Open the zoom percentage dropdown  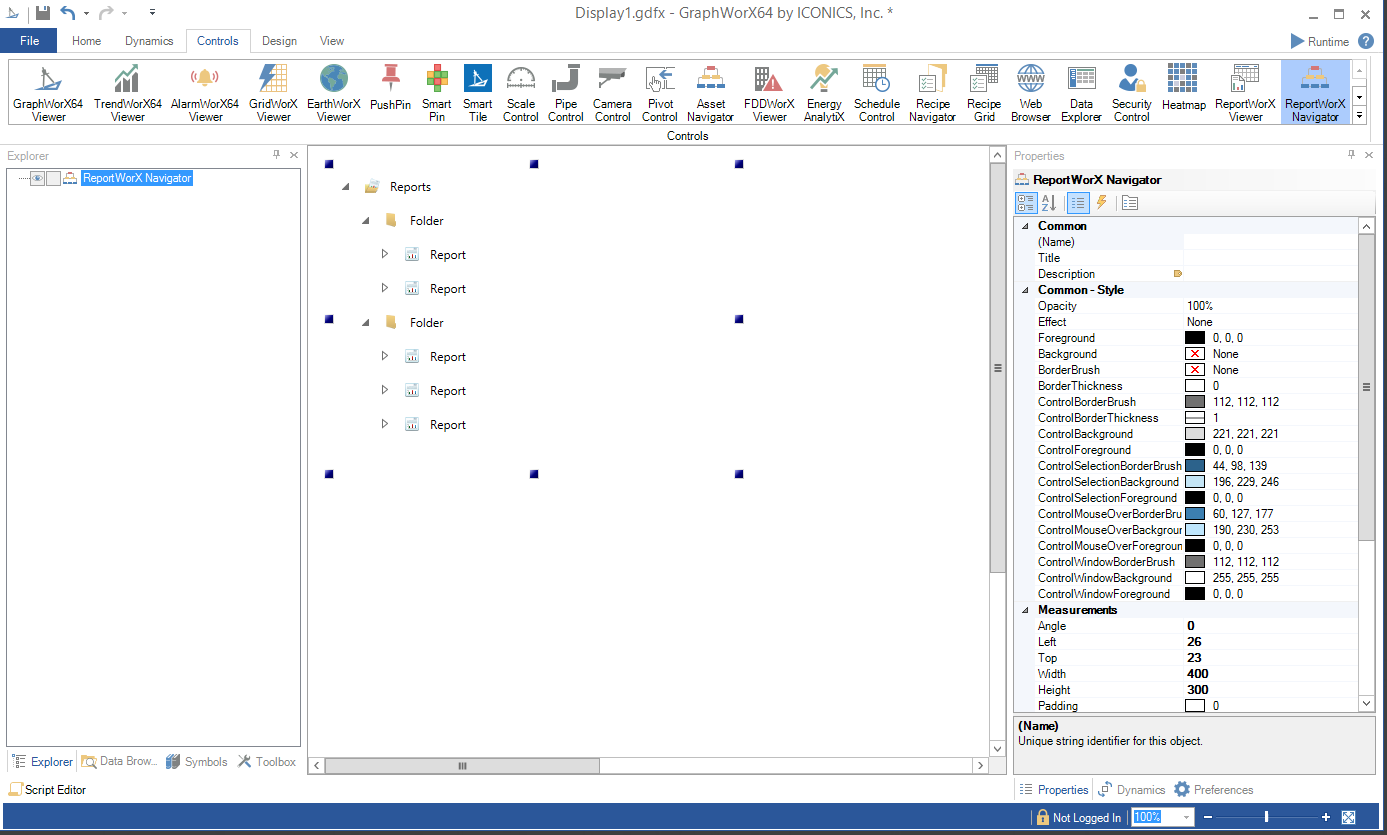pos(1187,817)
